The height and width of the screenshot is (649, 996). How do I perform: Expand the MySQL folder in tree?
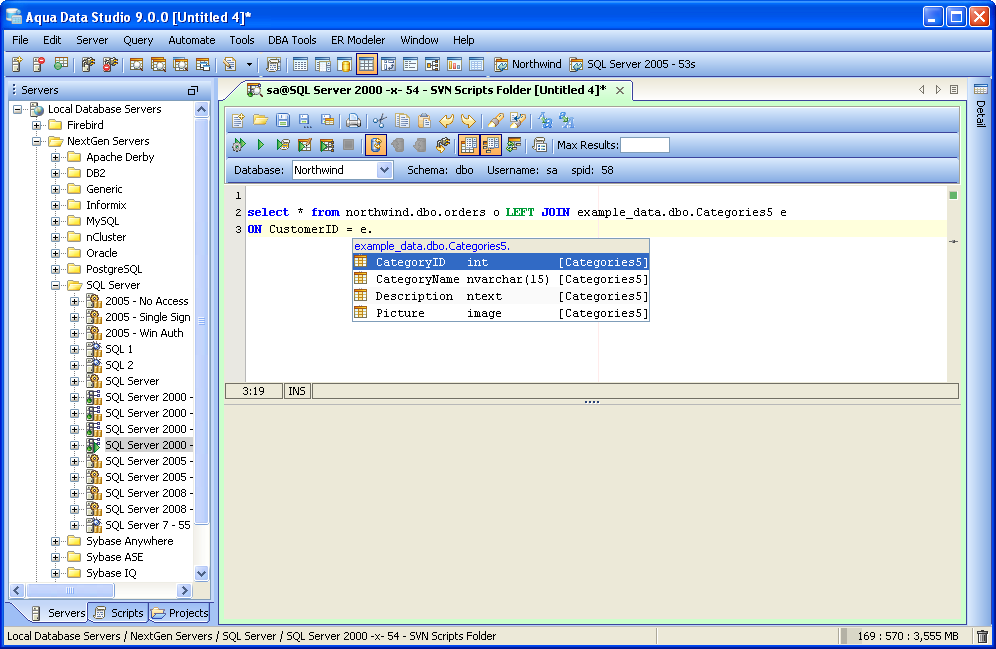(55, 222)
